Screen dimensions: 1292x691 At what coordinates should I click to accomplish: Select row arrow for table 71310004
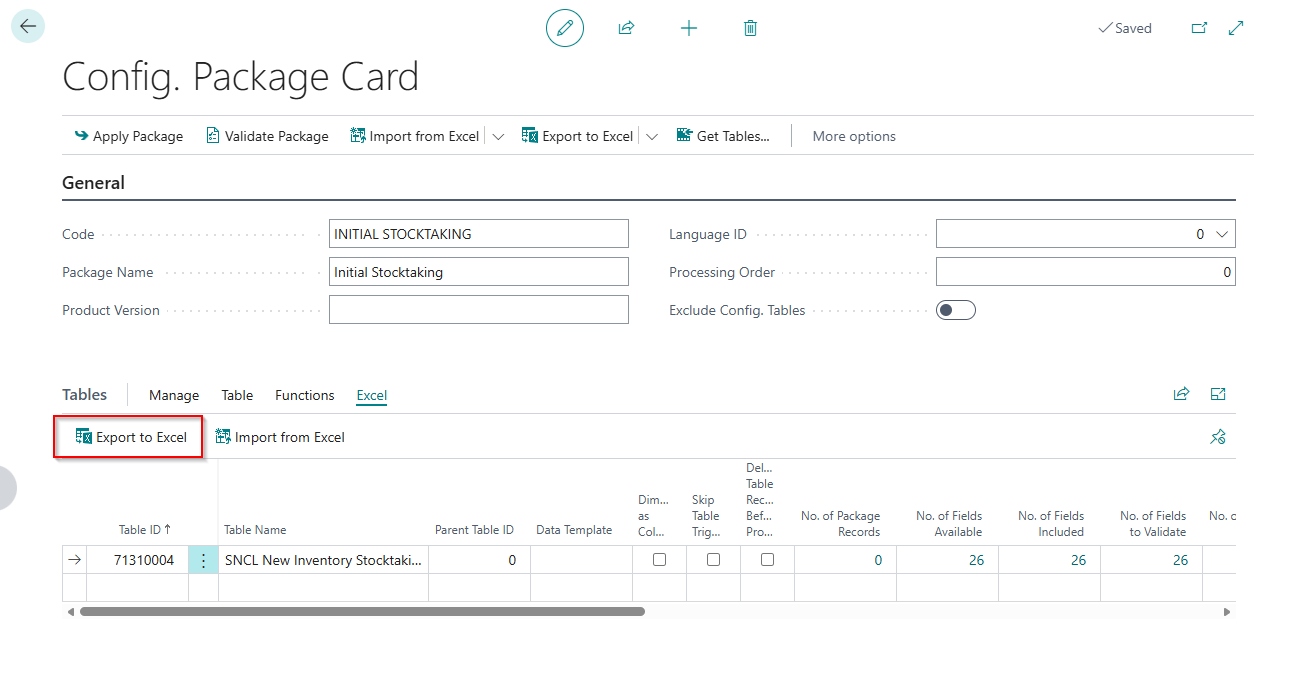pyautogui.click(x=75, y=560)
